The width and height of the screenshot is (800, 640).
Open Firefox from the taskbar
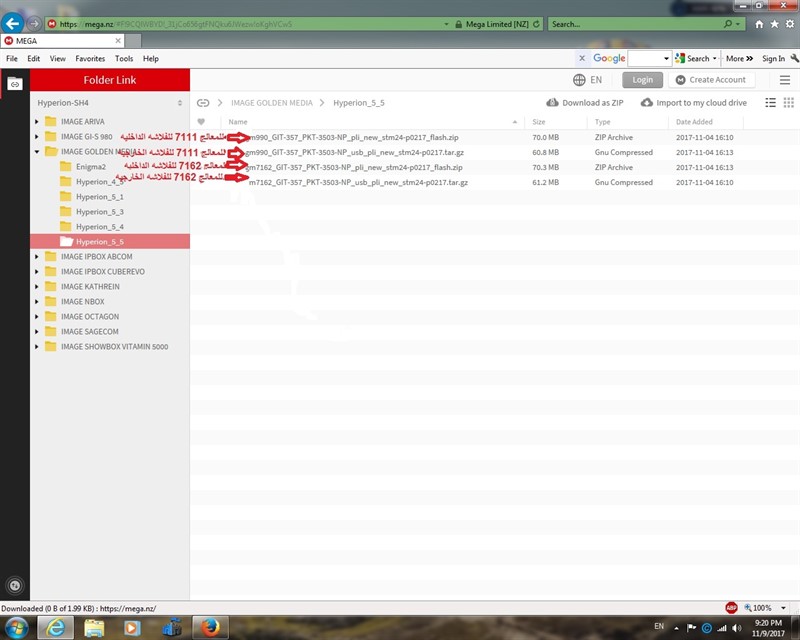click(x=210, y=627)
